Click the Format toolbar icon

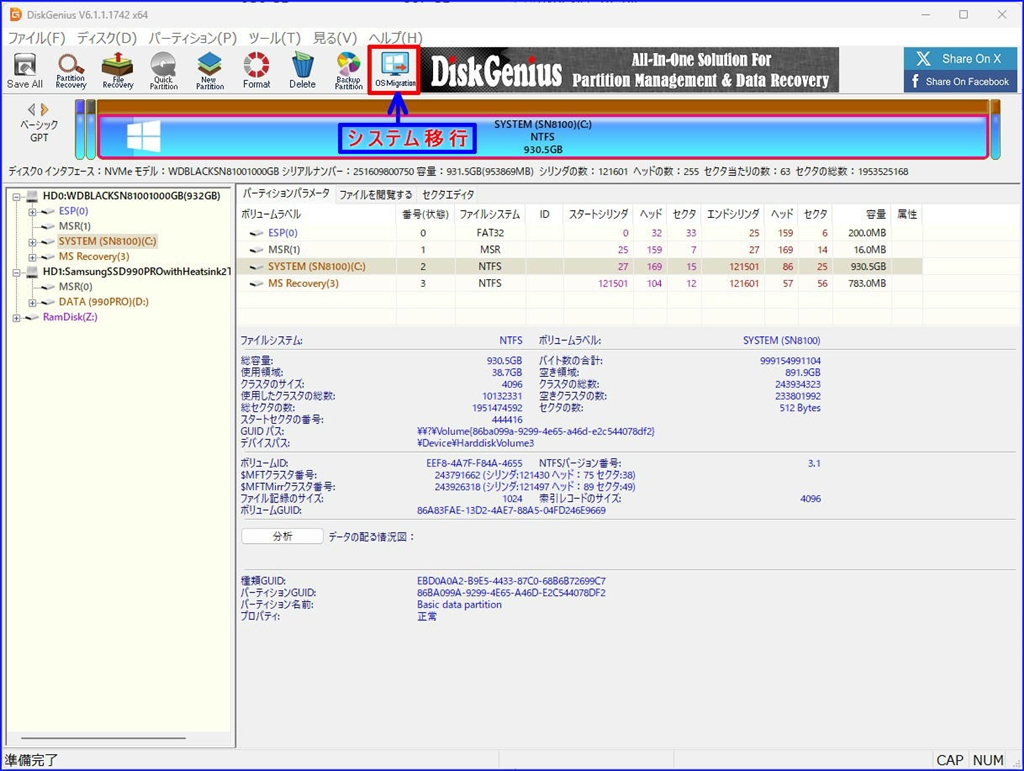click(x=256, y=70)
